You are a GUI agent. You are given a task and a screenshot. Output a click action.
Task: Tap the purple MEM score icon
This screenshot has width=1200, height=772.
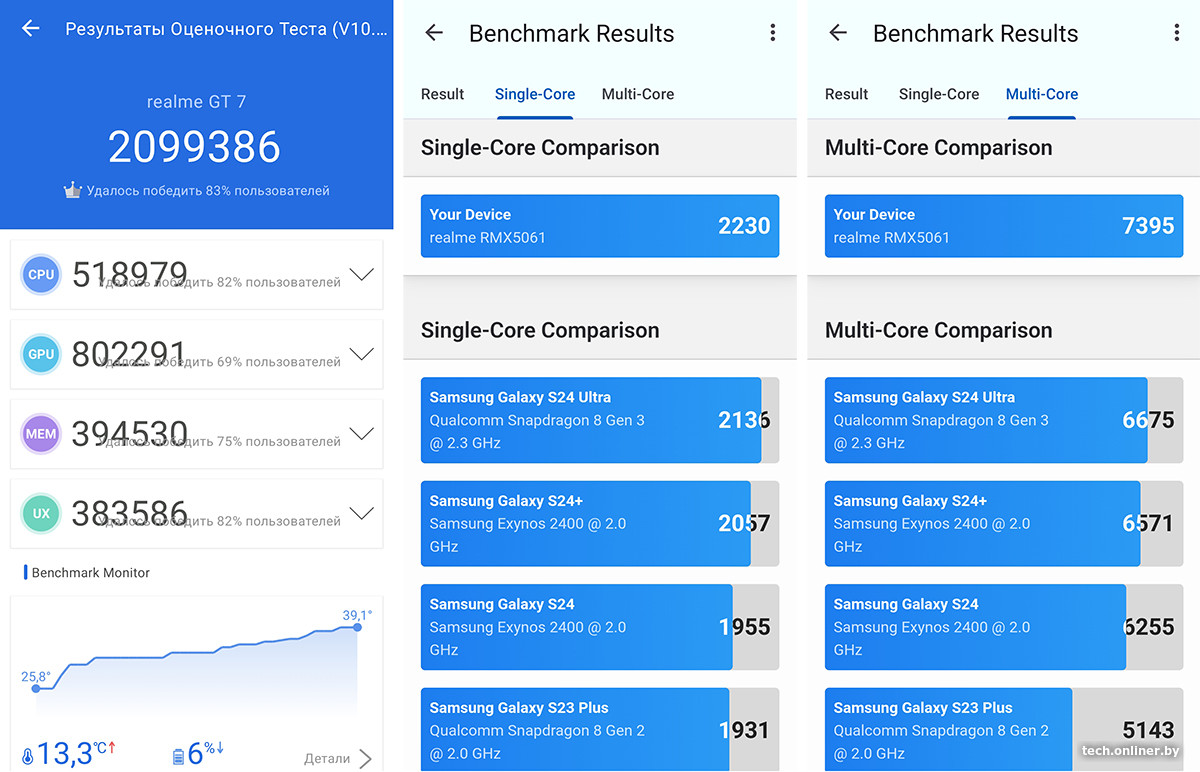(42, 434)
